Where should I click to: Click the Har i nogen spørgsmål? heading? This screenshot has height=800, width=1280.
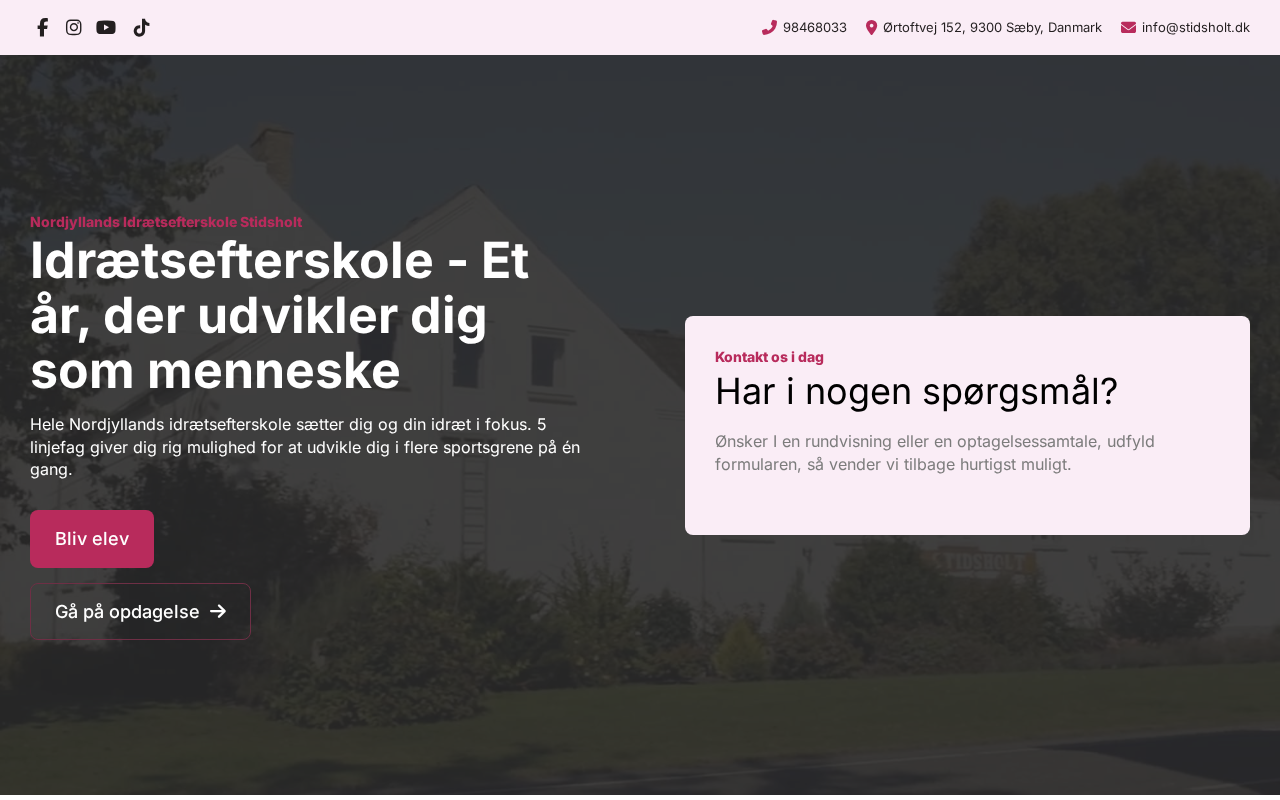coord(916,391)
